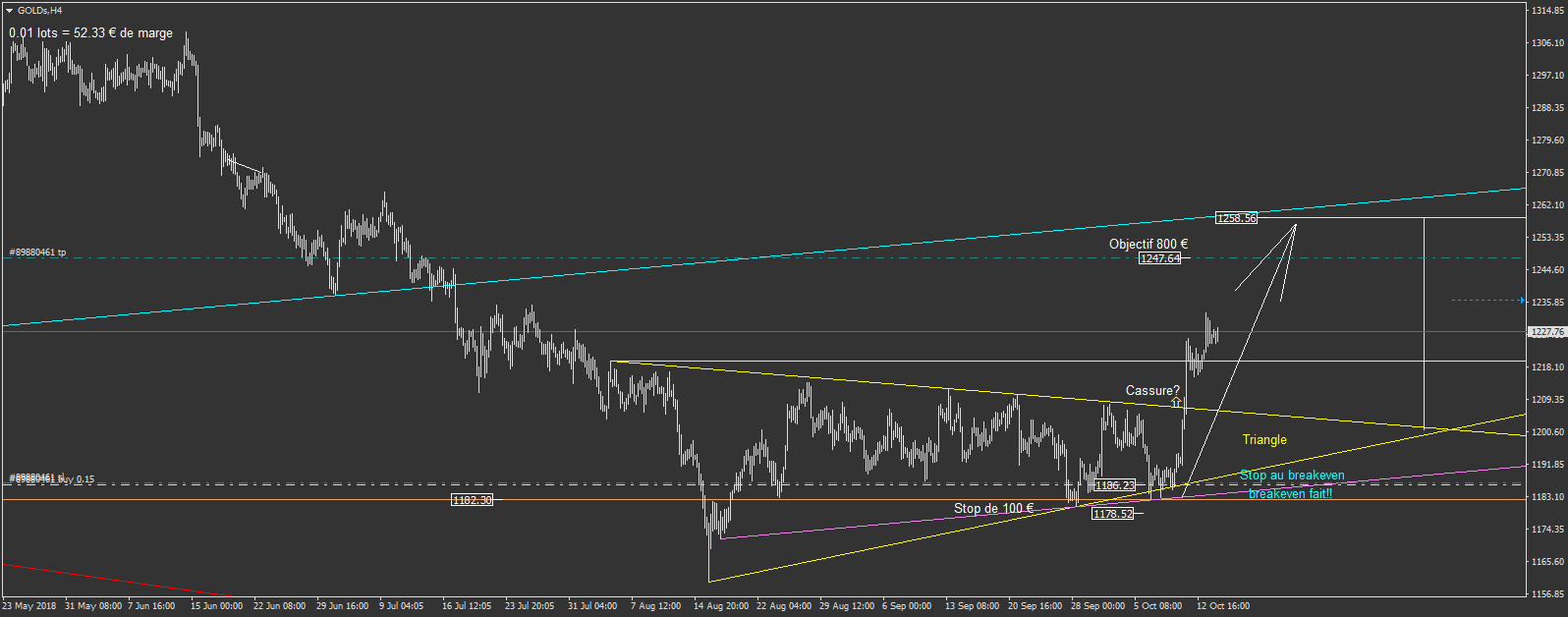Click the 7 Aug 12:00 date label
The image size is (1568, 617).
(x=655, y=606)
